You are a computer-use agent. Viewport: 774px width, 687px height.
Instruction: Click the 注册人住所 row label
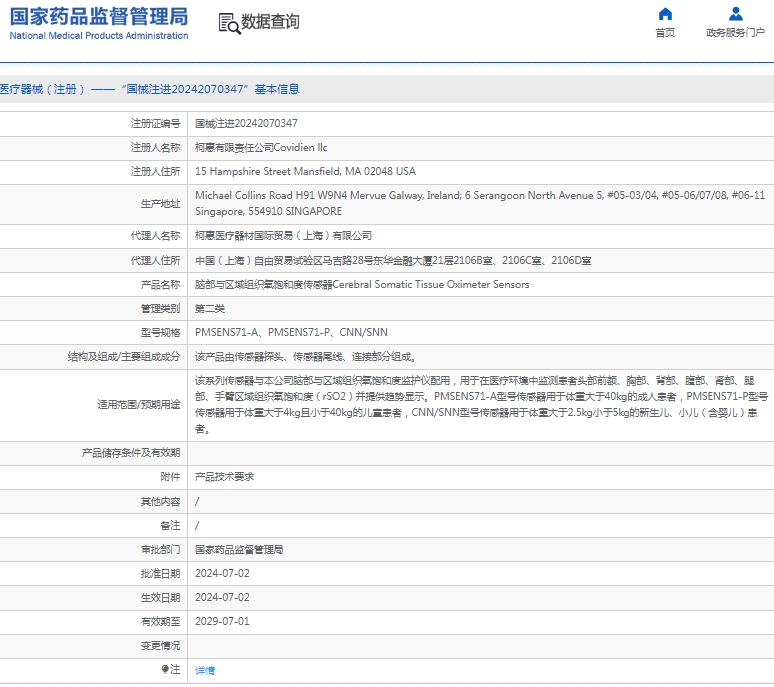[x=155, y=172]
